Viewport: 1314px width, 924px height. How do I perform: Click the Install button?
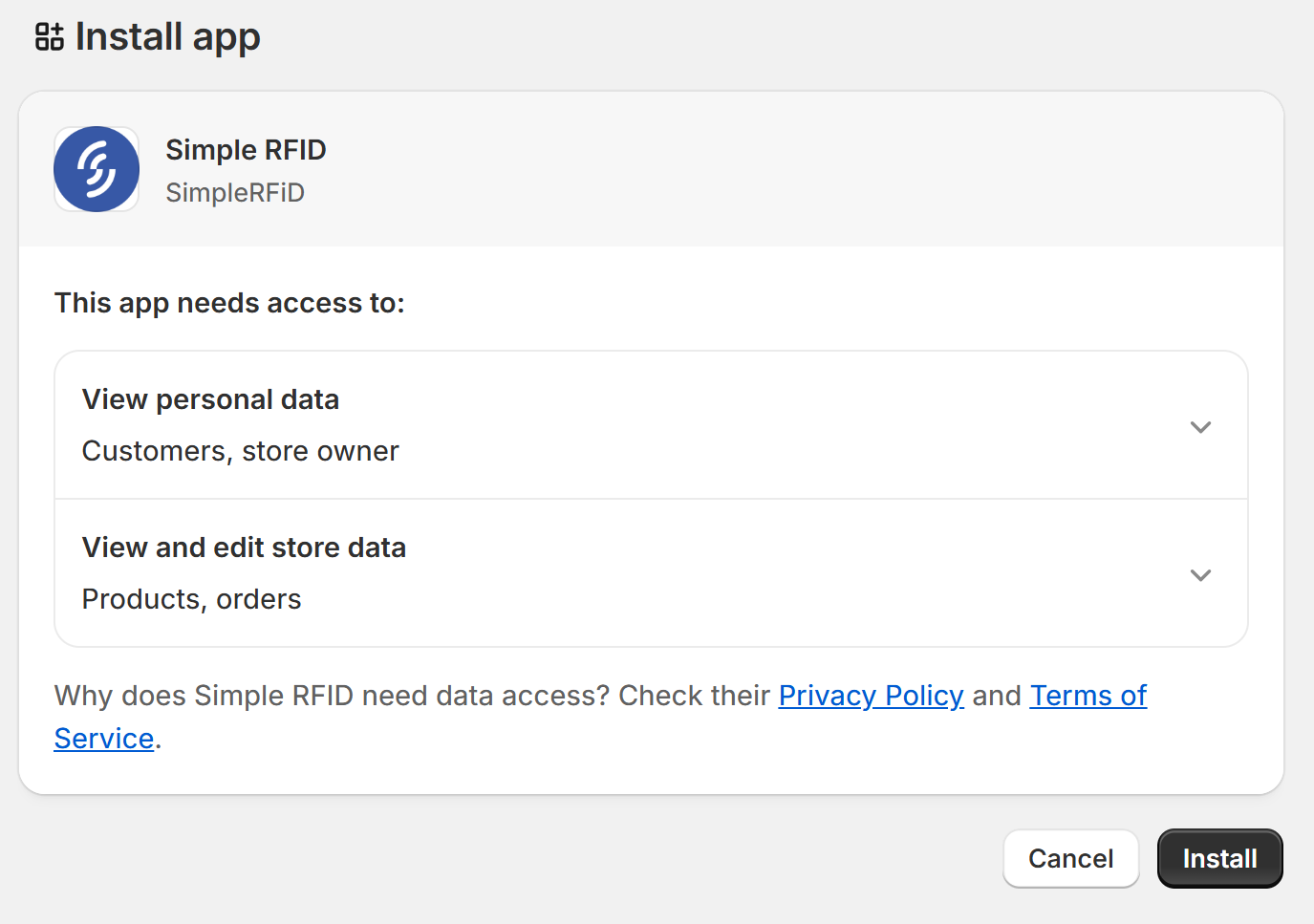tap(1219, 858)
